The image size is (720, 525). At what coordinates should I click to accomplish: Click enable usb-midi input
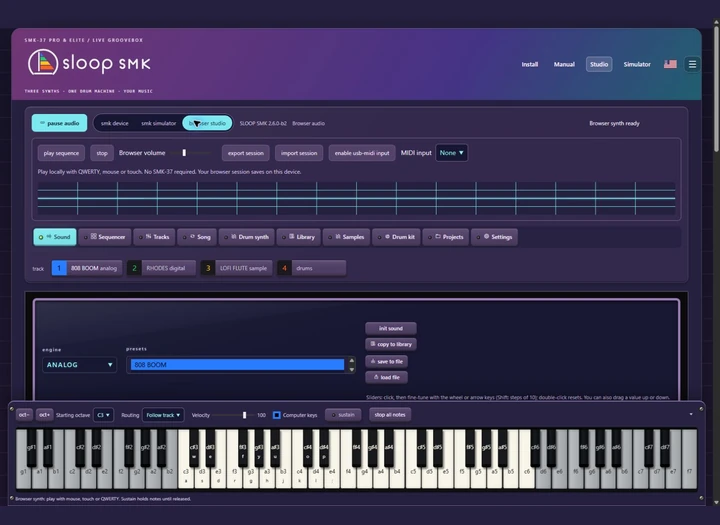(362, 153)
